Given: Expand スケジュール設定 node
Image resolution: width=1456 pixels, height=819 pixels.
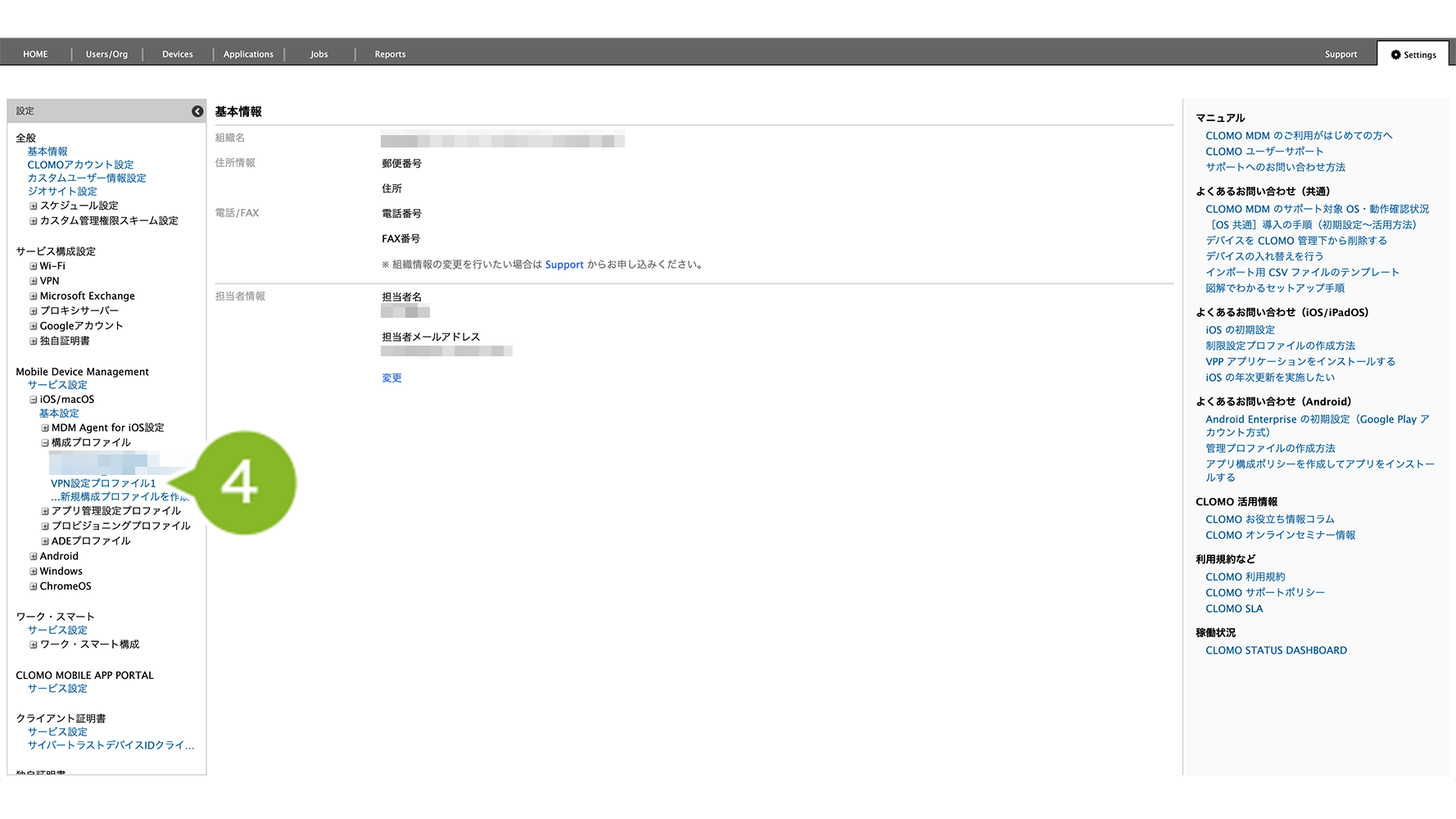Looking at the screenshot, I should click(x=34, y=206).
